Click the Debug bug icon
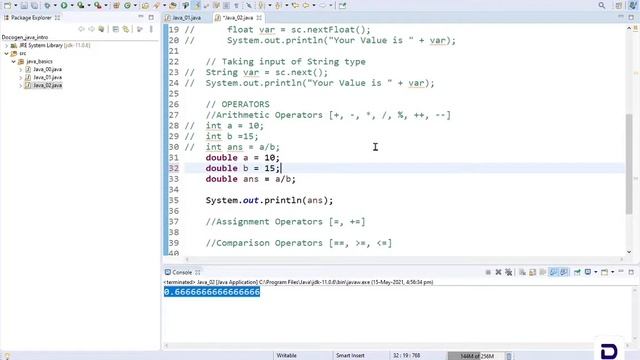The height and width of the screenshot is (360, 640). (x=47, y=6)
